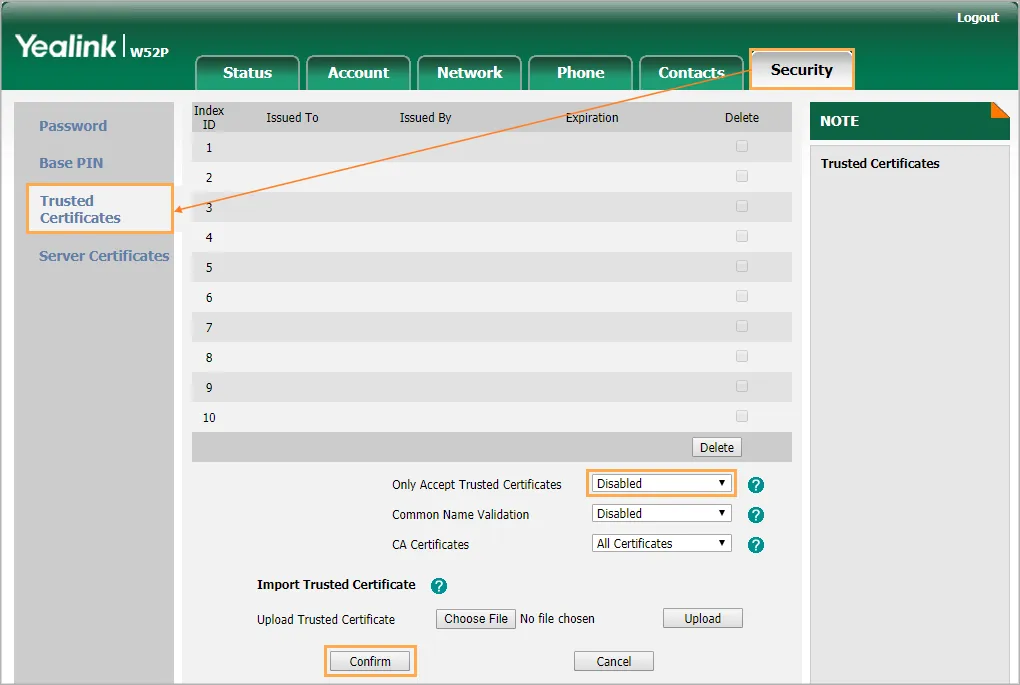Tick the delete checkbox for index 1
The width and height of the screenshot is (1020, 685).
pyautogui.click(x=742, y=146)
